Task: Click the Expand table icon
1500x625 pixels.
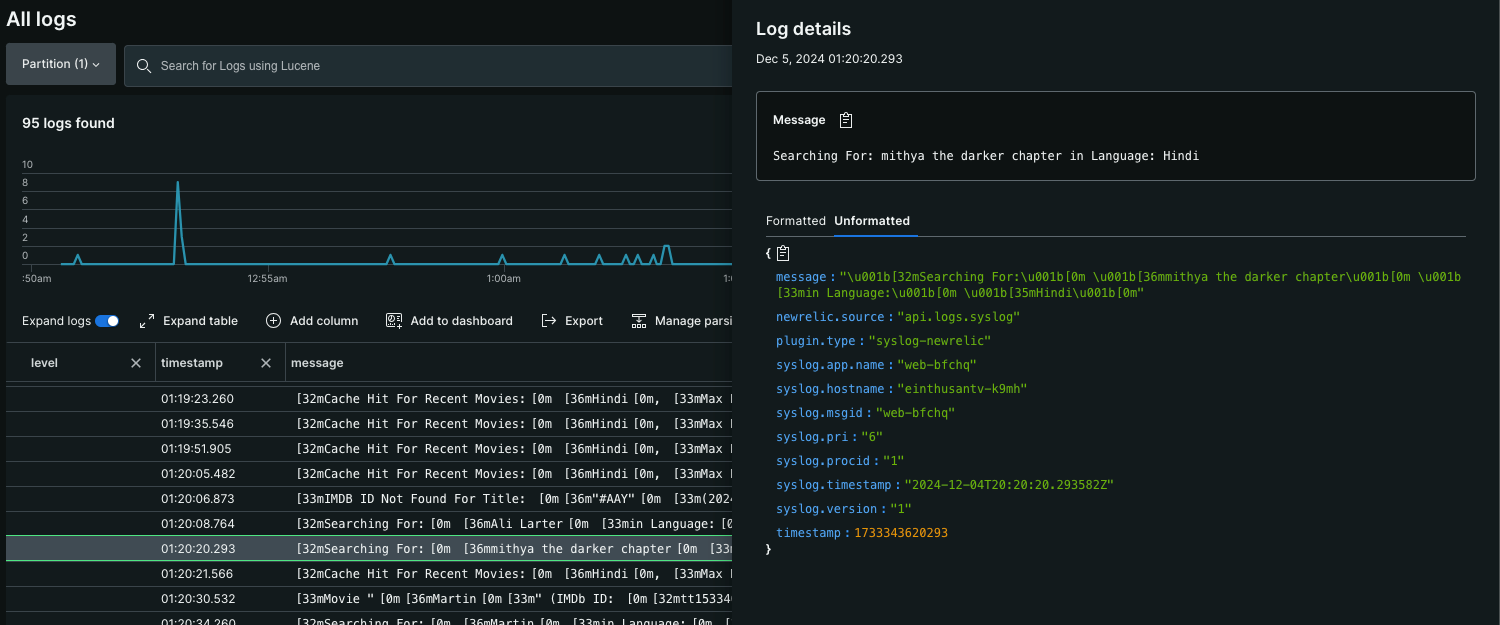Action: [147, 321]
